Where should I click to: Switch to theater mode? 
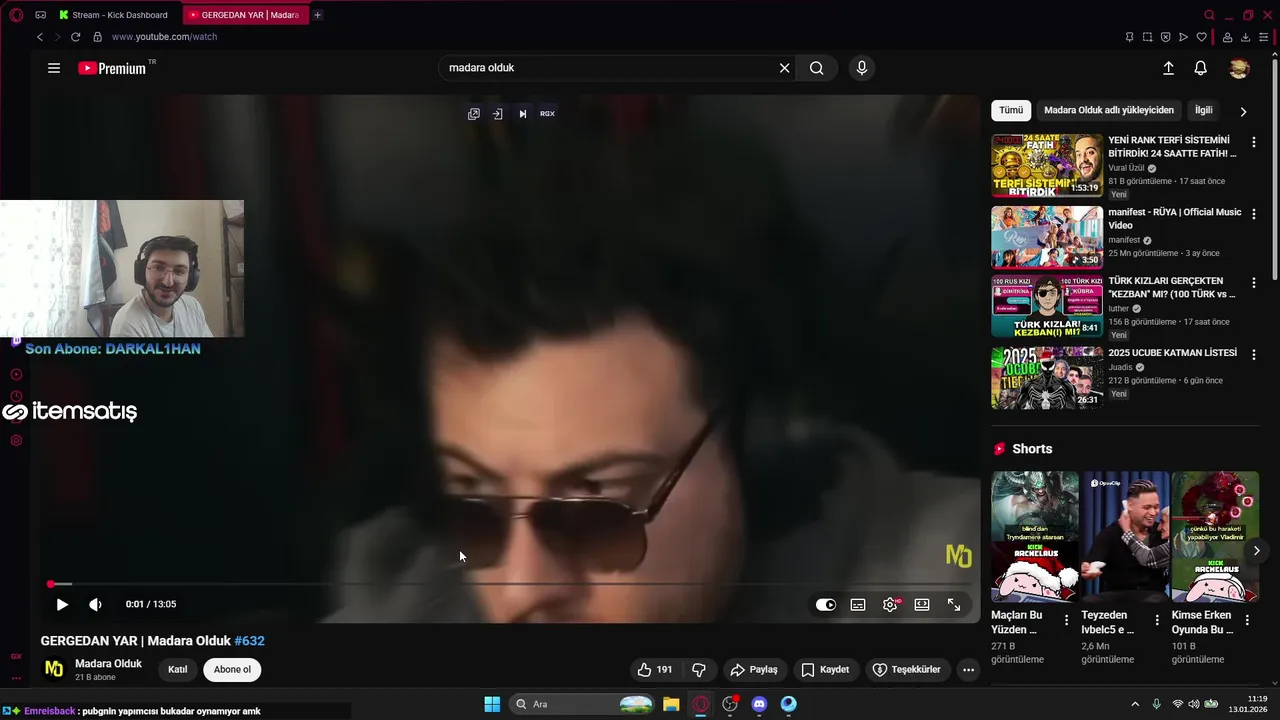pyautogui.click(x=922, y=605)
